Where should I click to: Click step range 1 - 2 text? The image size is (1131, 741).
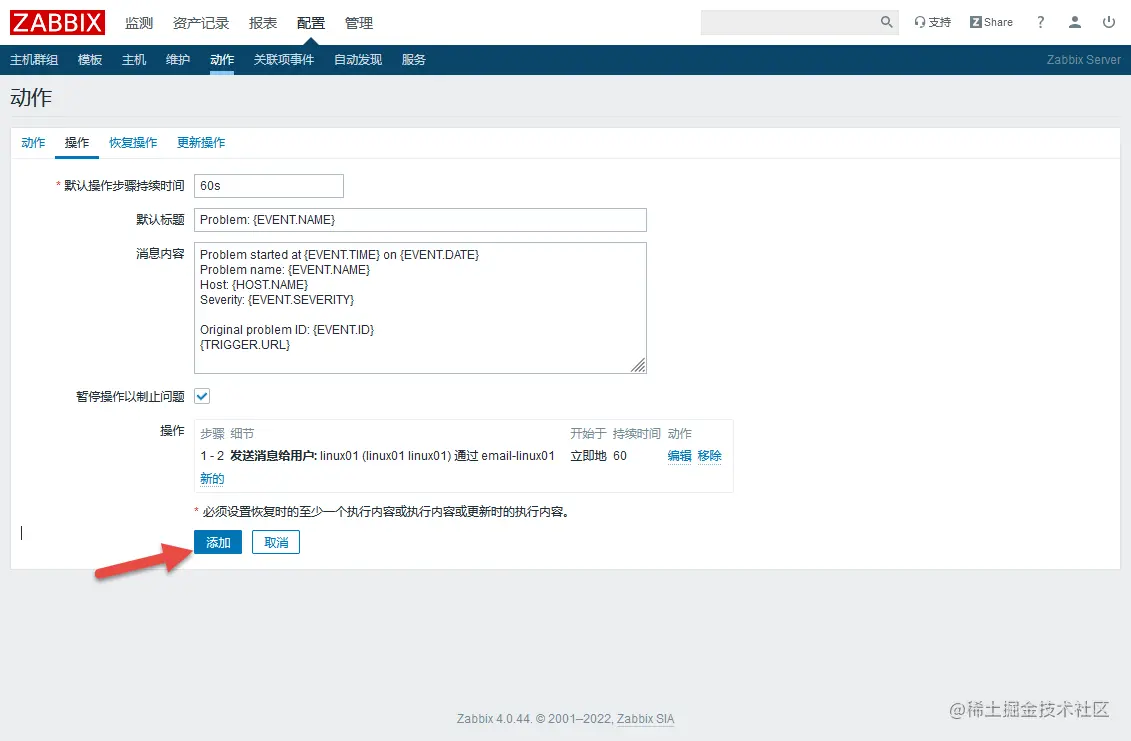click(212, 456)
